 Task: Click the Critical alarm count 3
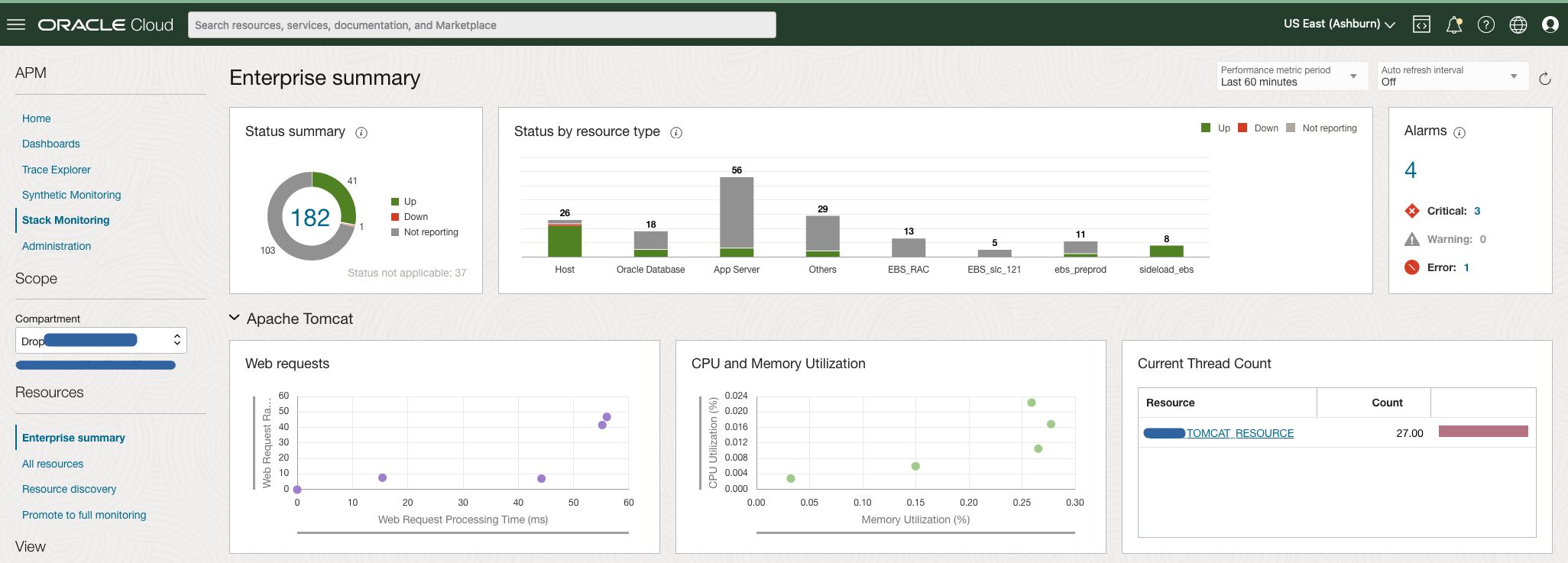coord(1478,211)
